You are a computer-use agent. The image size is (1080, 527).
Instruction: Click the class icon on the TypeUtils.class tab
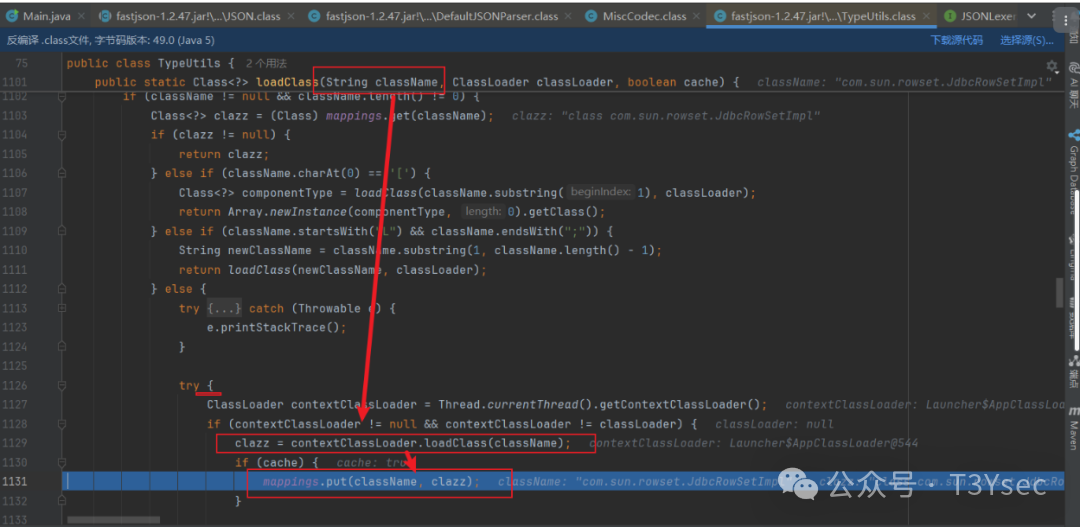(x=720, y=15)
